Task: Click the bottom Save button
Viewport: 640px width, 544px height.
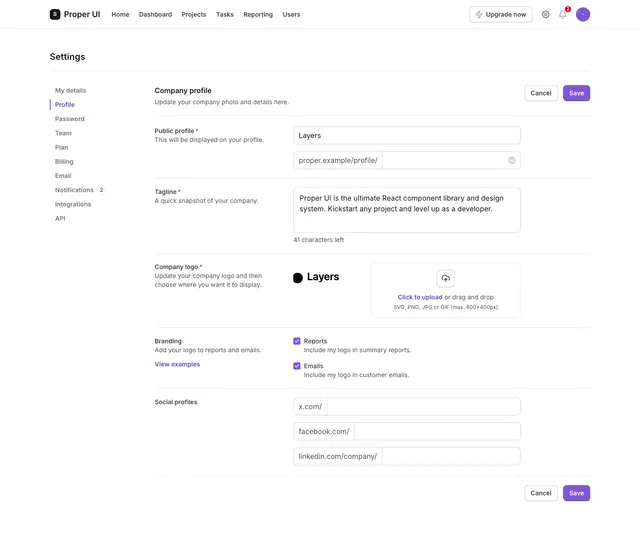Action: [x=576, y=493]
